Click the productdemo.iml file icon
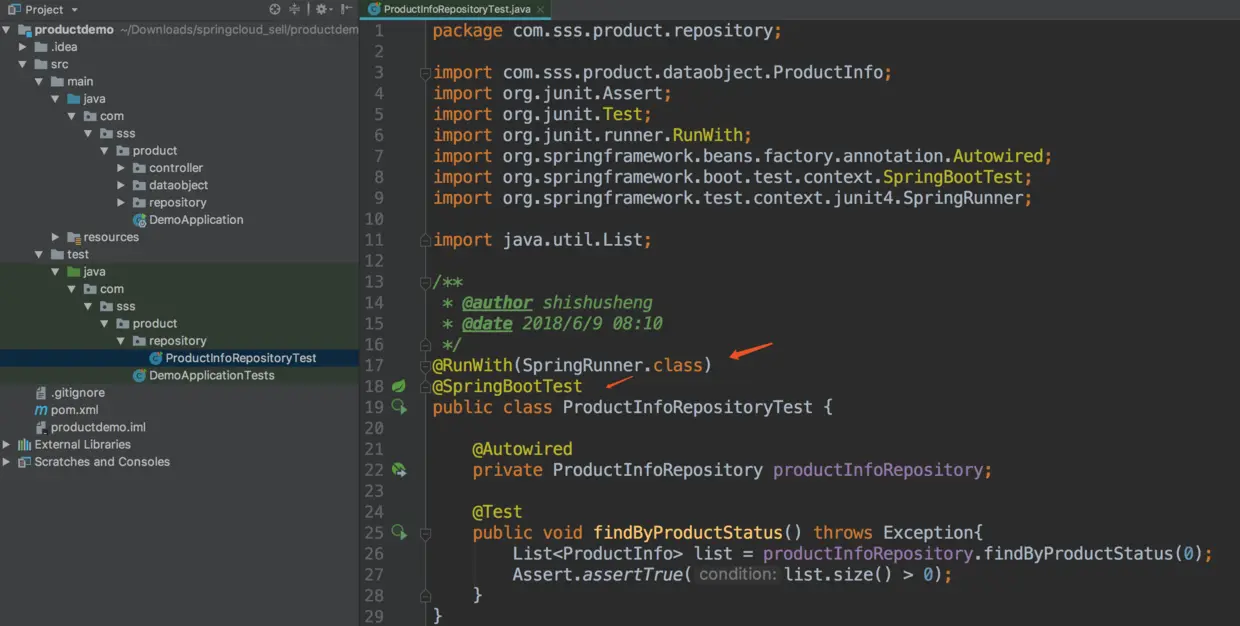Image resolution: width=1240 pixels, height=626 pixels. [41, 428]
